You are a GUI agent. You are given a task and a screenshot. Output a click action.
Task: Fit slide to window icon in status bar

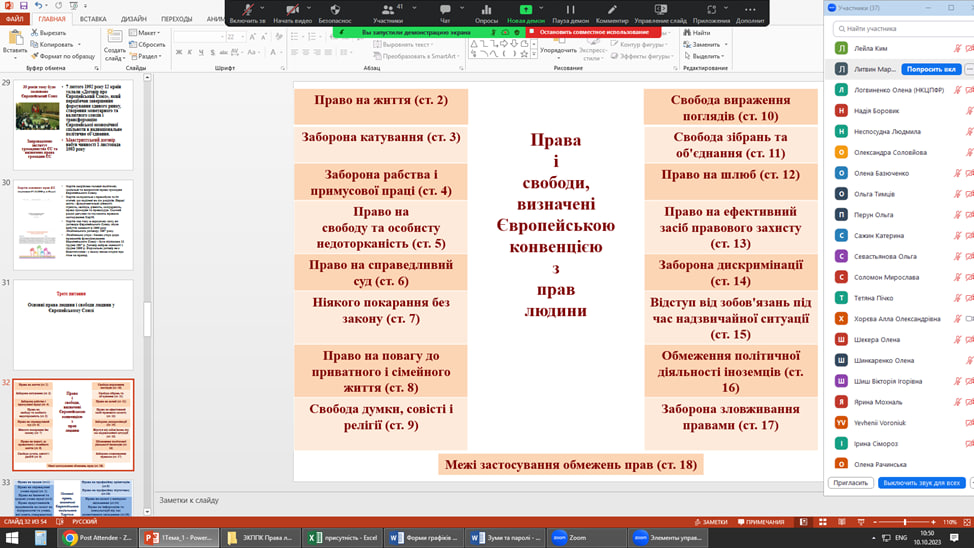click(x=967, y=522)
